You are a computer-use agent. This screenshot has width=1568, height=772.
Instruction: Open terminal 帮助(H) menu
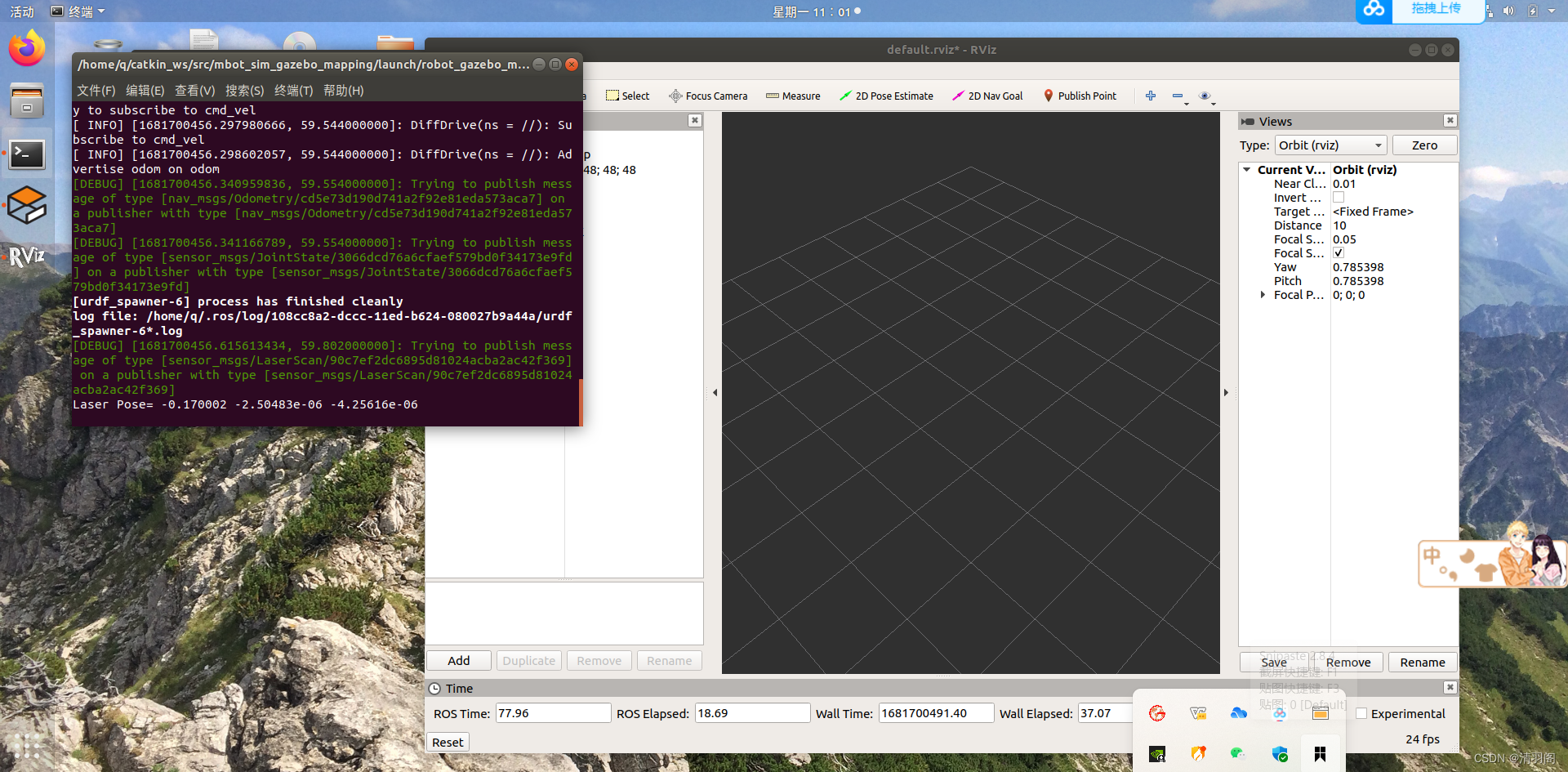click(x=344, y=91)
